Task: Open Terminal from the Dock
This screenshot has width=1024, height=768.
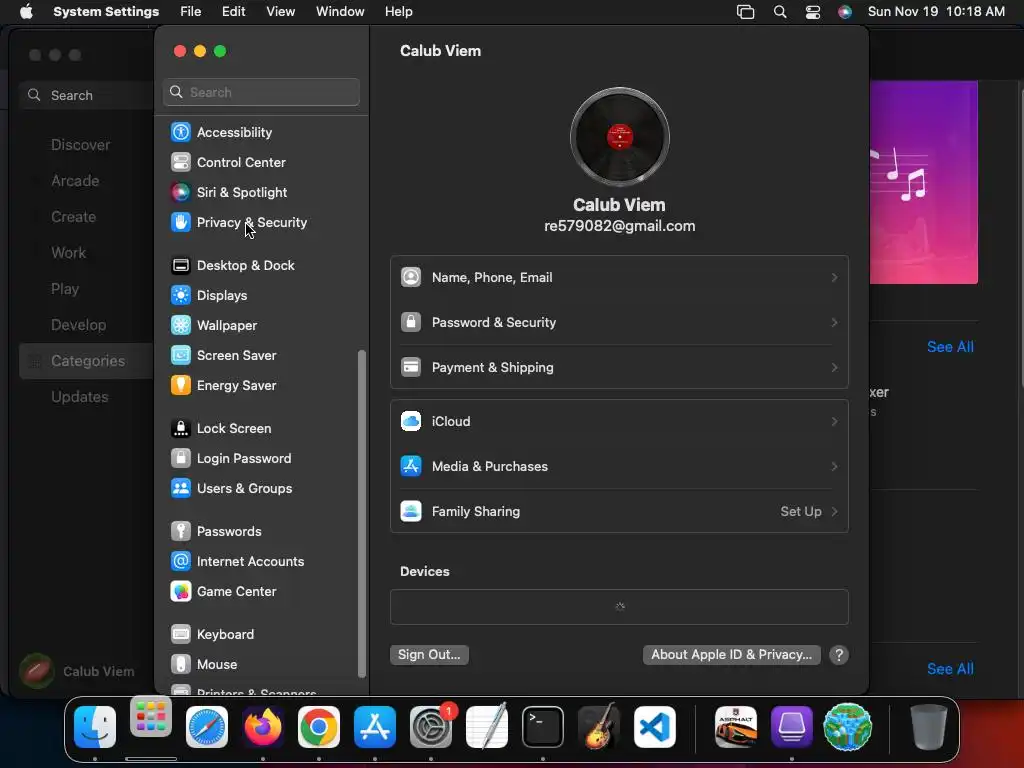Action: point(543,727)
